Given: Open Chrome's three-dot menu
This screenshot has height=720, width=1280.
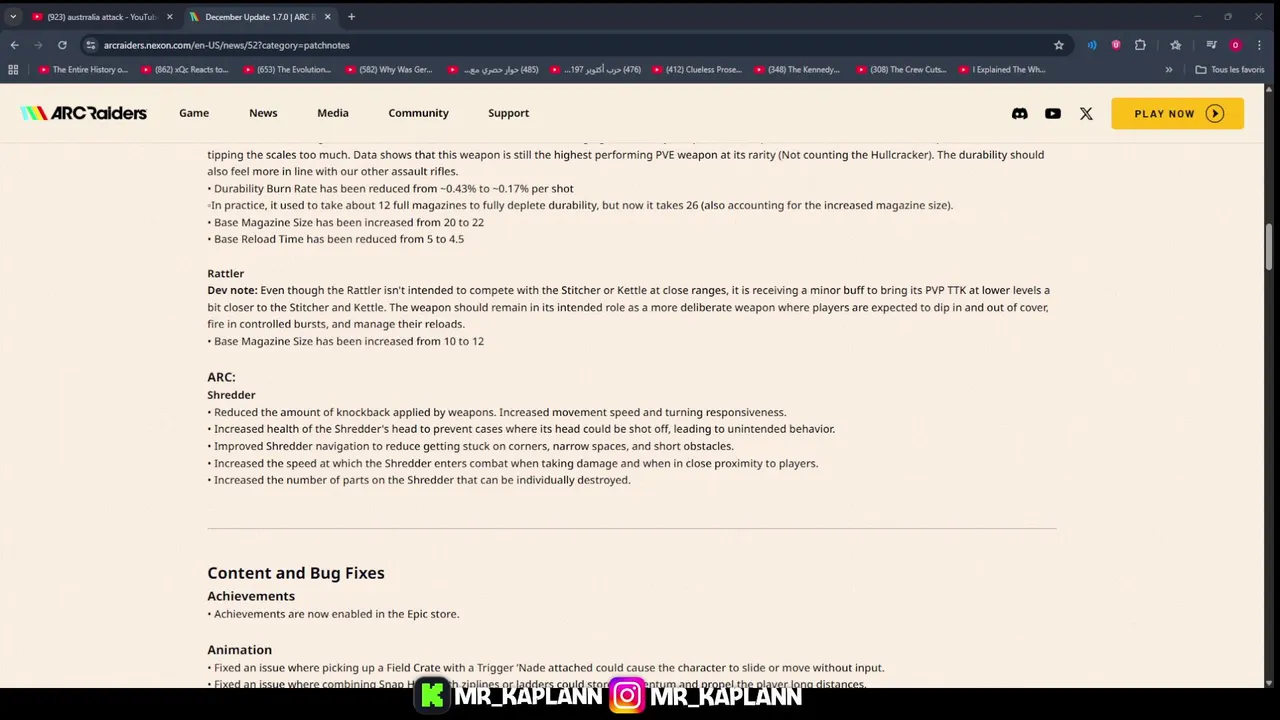Looking at the screenshot, I should (x=1260, y=45).
